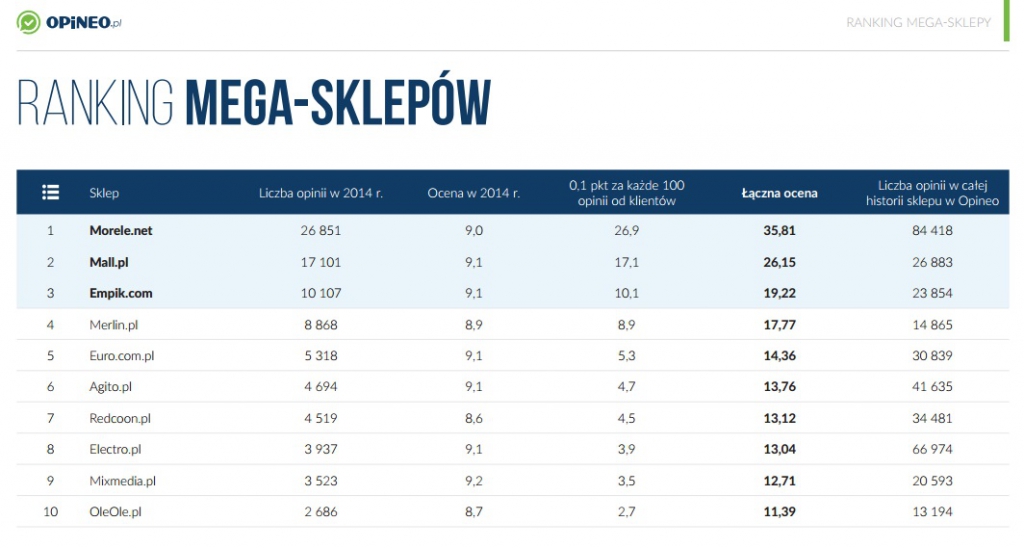Click the history opinions column header
The image size is (1024, 548).
tap(931, 193)
